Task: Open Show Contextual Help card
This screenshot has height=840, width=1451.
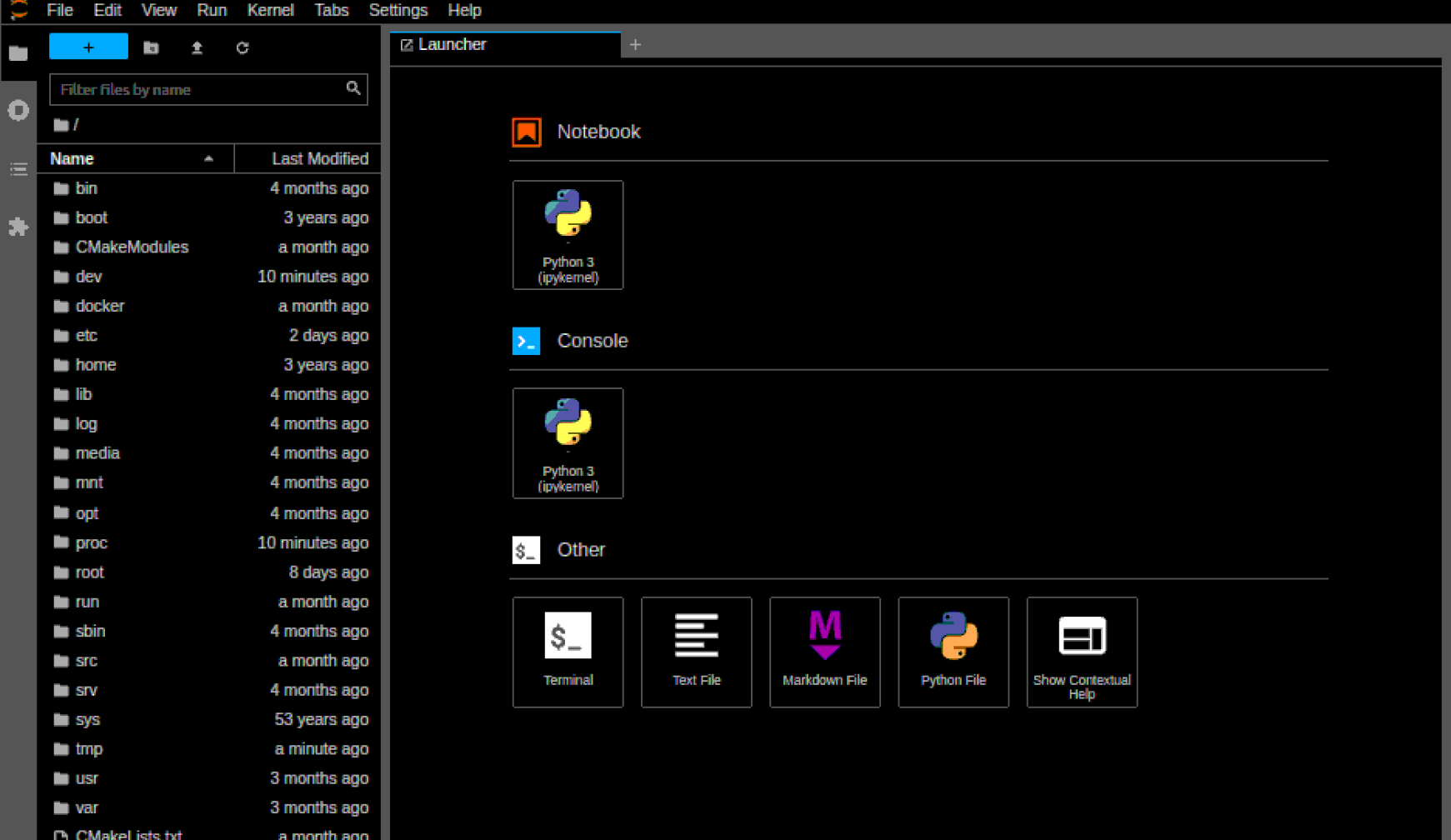Action: pos(1082,652)
